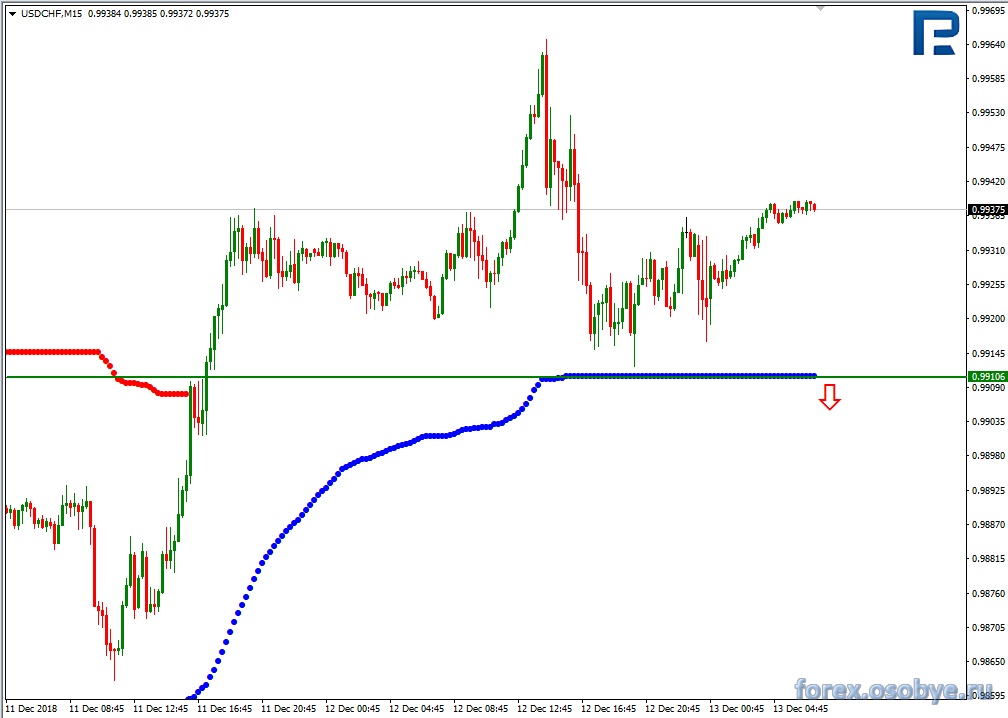Click the 12 Dec 04:45 time label
The width and height of the screenshot is (1008, 718).
[417, 709]
